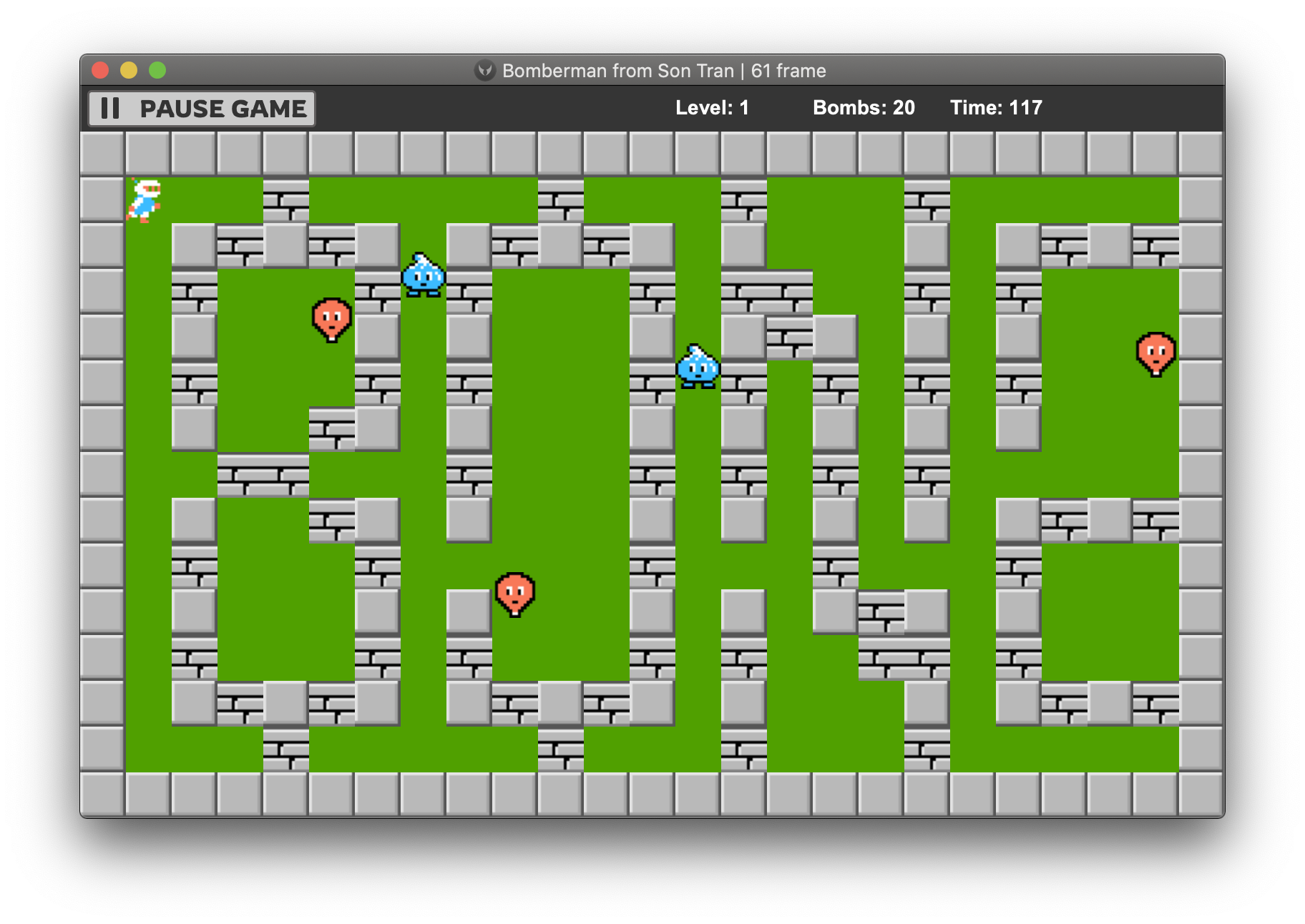Viewport: 1305px width, 924px height.
Task: Click the red close window button
Action: (x=100, y=70)
